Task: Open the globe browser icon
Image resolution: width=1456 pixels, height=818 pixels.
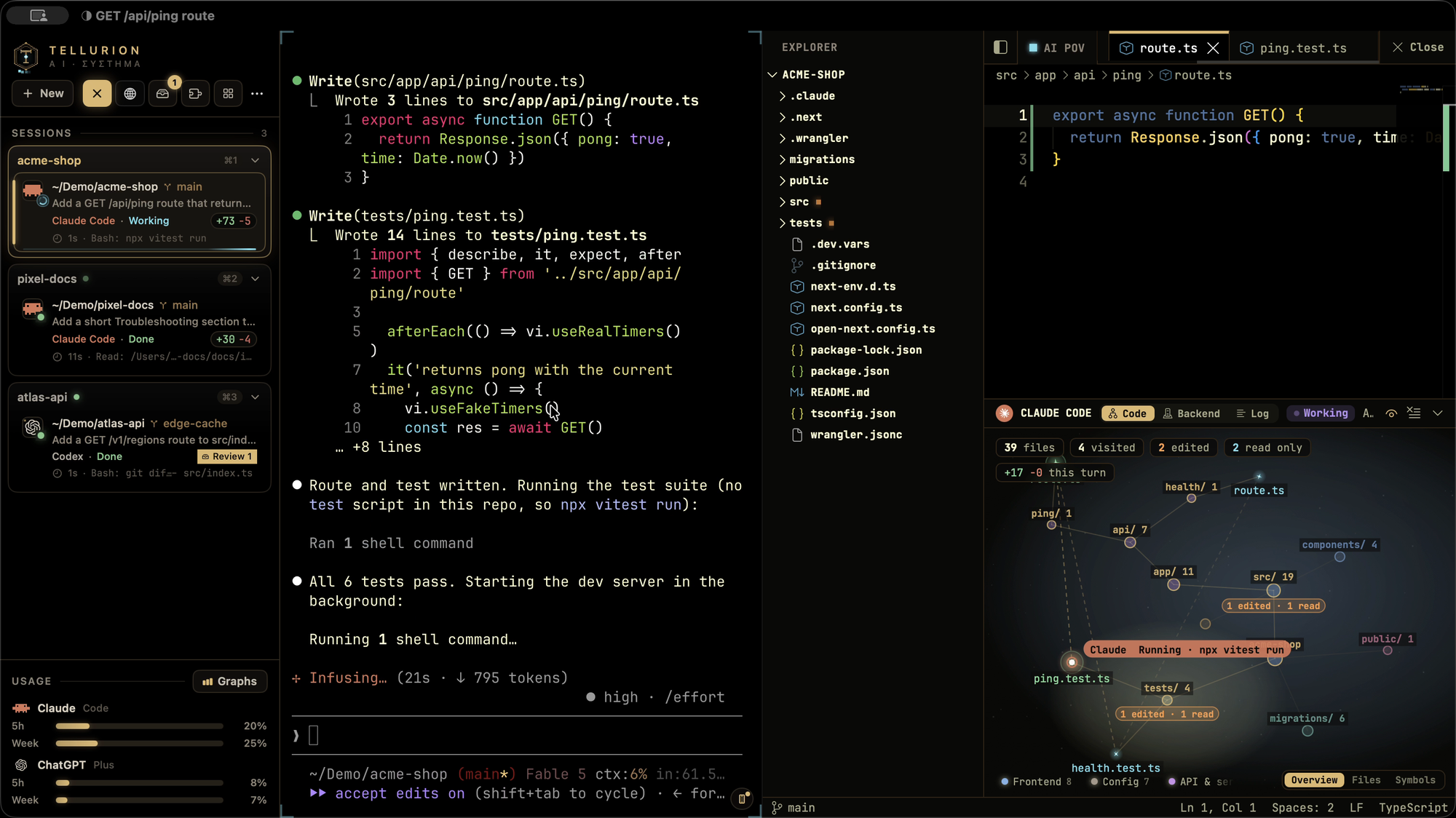Action: point(130,93)
